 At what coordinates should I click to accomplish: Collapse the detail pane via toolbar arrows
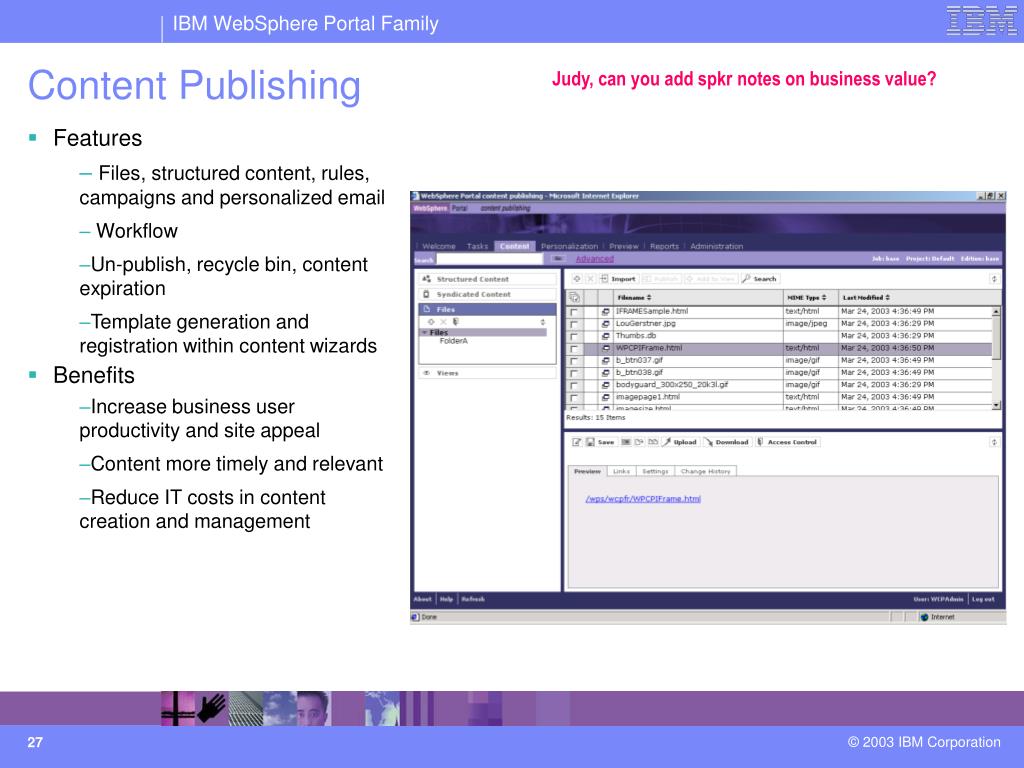[x=994, y=442]
